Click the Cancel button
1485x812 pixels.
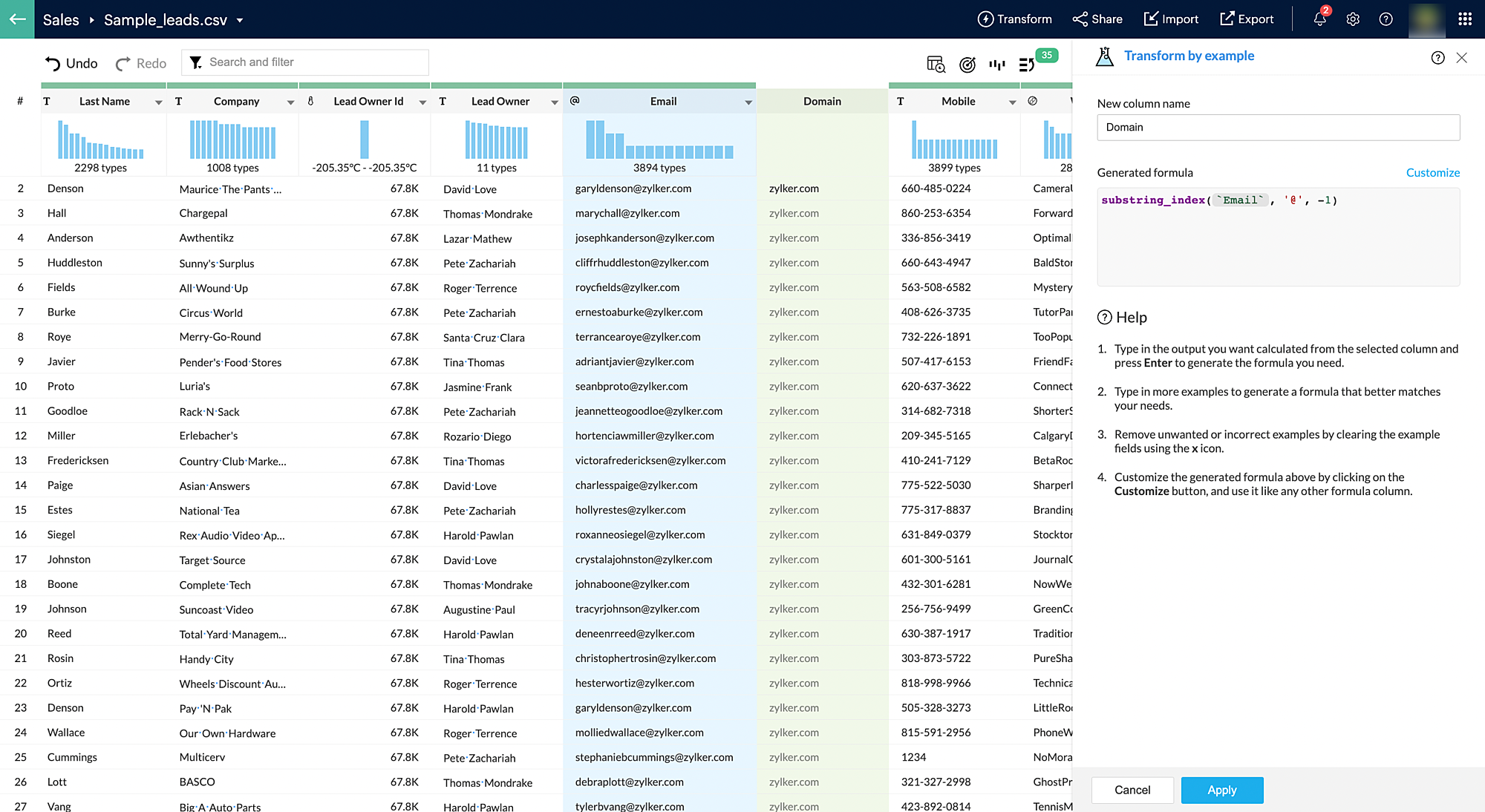(x=1132, y=790)
